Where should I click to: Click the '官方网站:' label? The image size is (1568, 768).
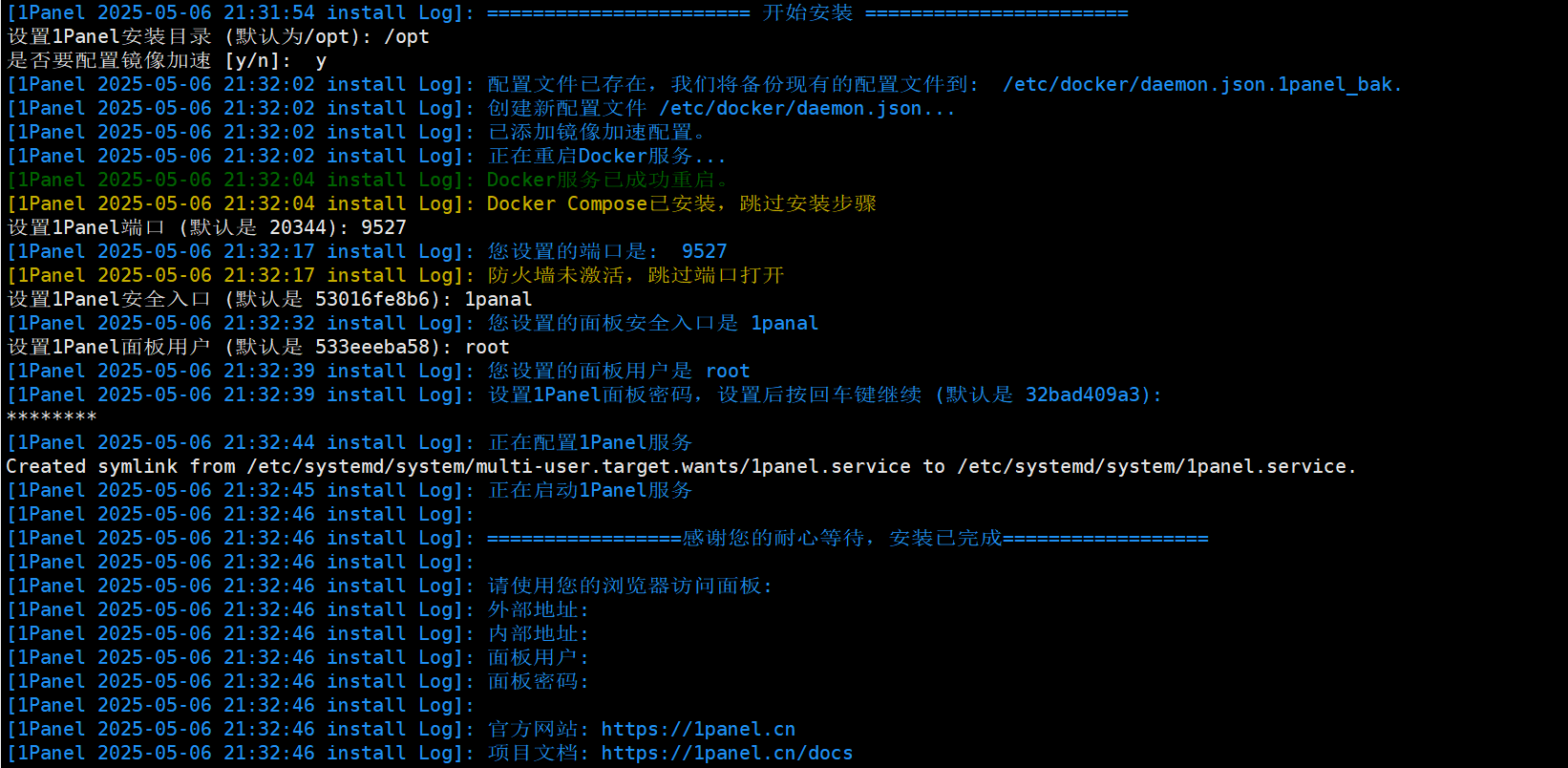tap(539, 729)
